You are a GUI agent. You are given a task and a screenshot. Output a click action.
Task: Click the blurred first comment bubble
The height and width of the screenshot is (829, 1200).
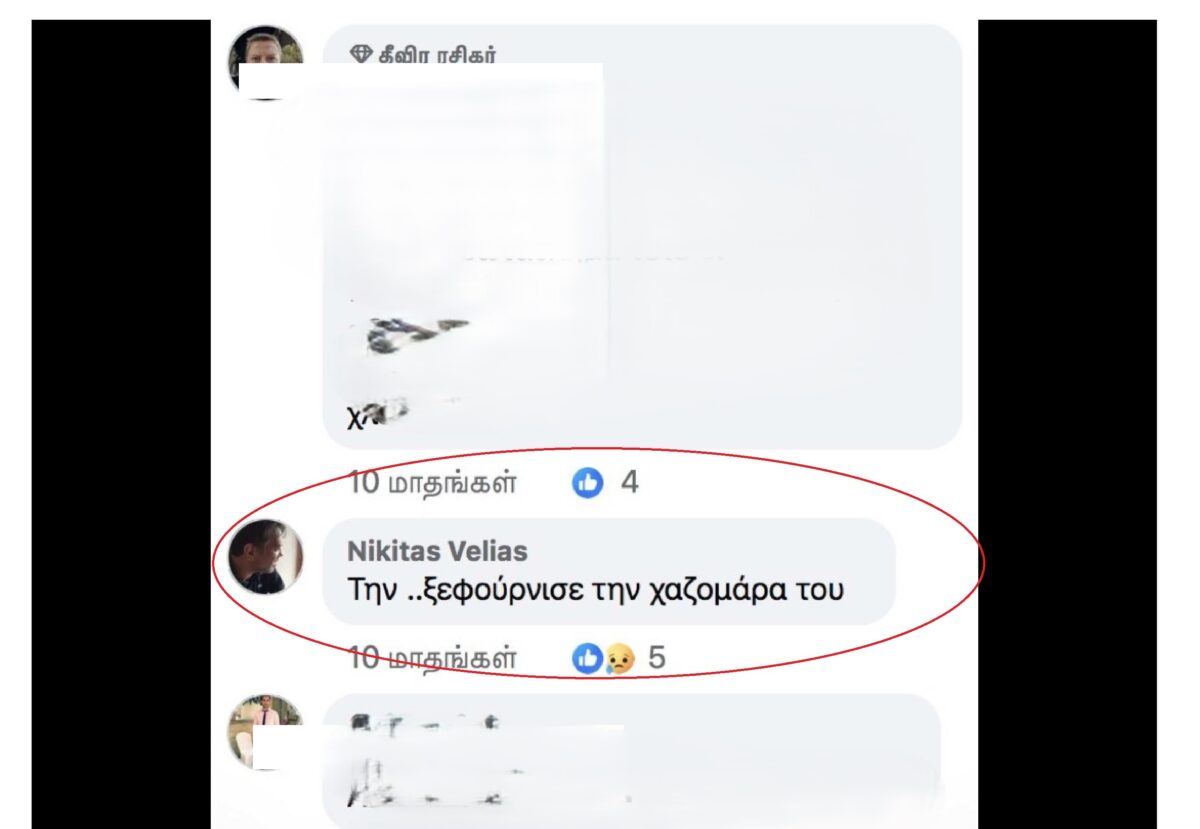[642, 236]
